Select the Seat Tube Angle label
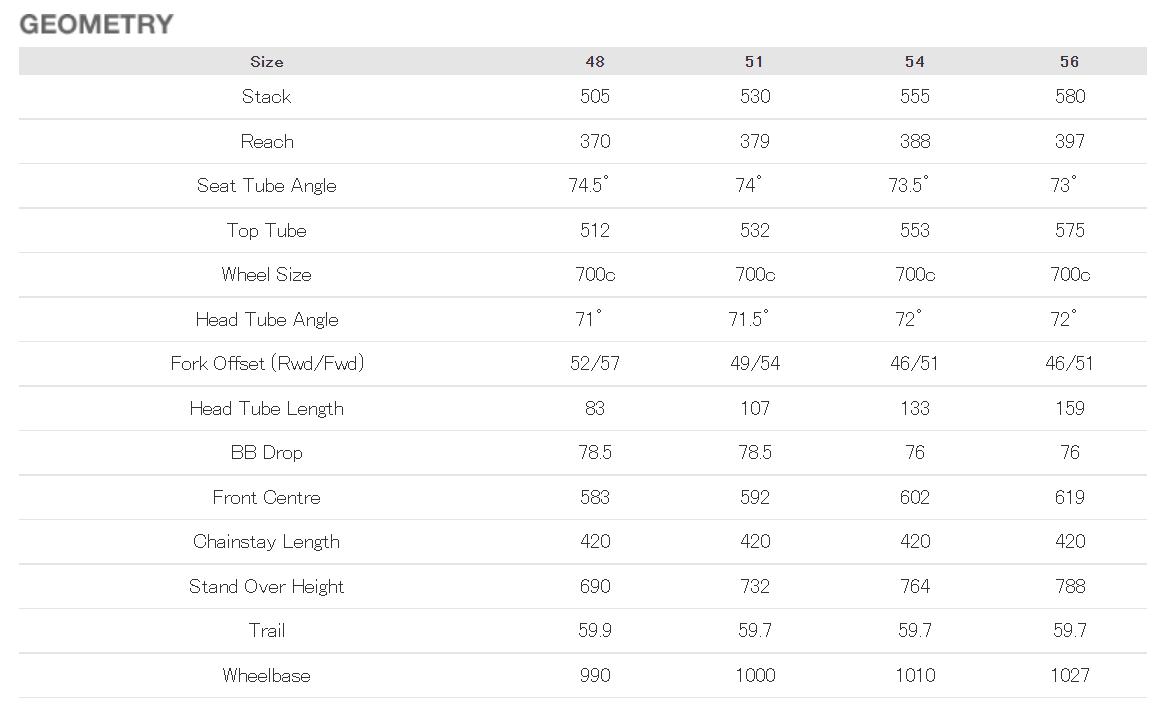The width and height of the screenshot is (1151, 715). point(267,186)
